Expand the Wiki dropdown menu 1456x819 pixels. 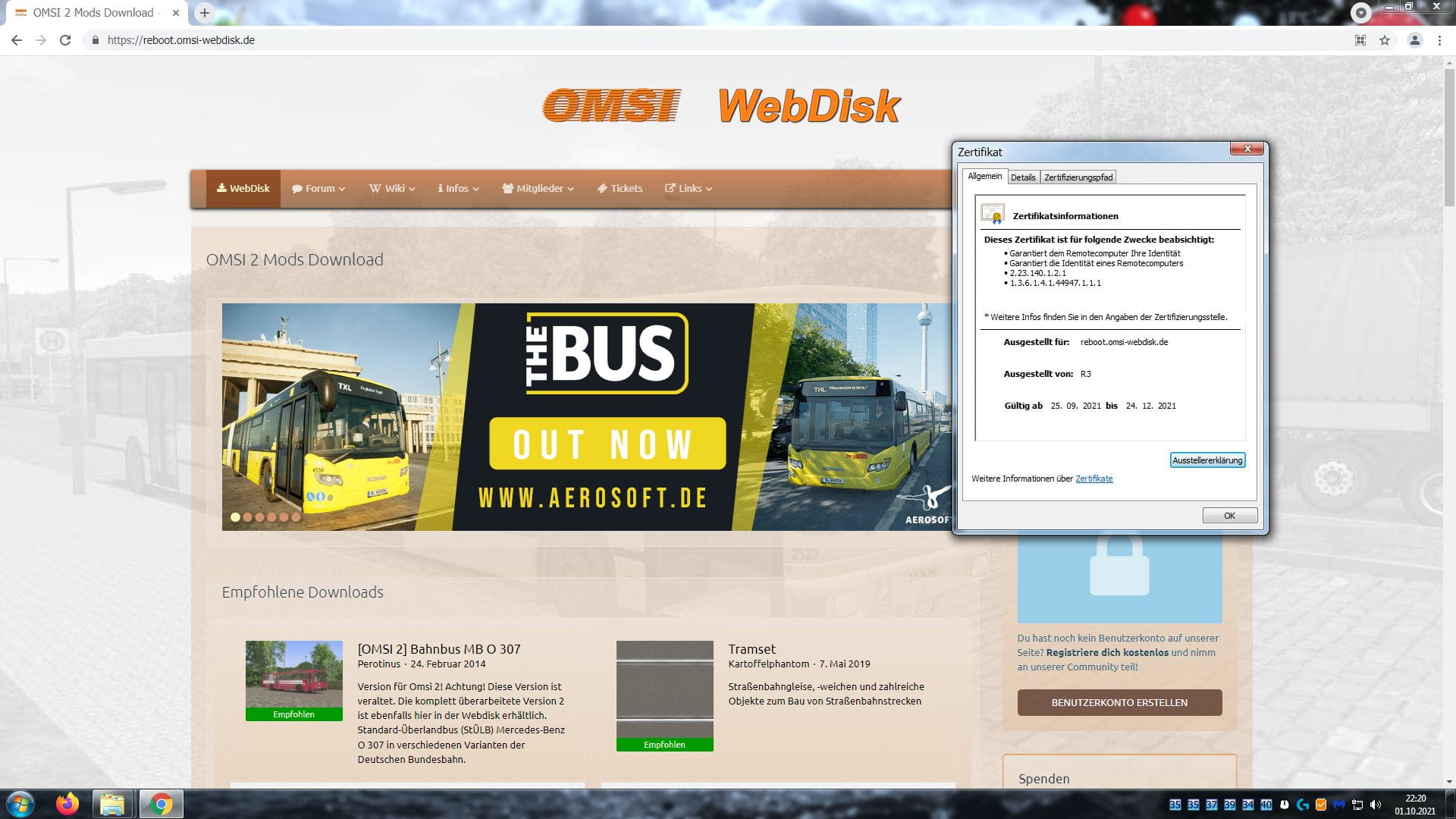tap(393, 188)
